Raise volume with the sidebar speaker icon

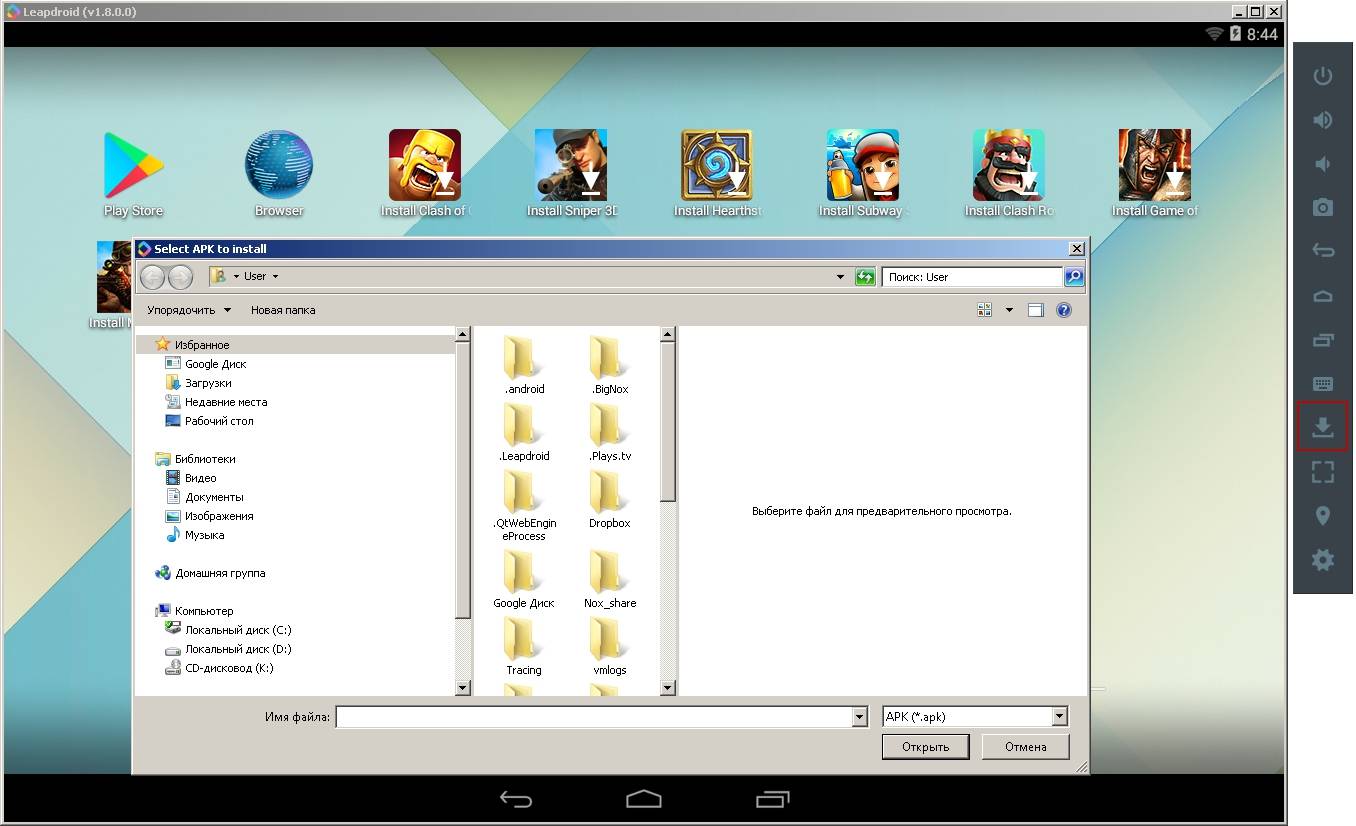(x=1322, y=120)
